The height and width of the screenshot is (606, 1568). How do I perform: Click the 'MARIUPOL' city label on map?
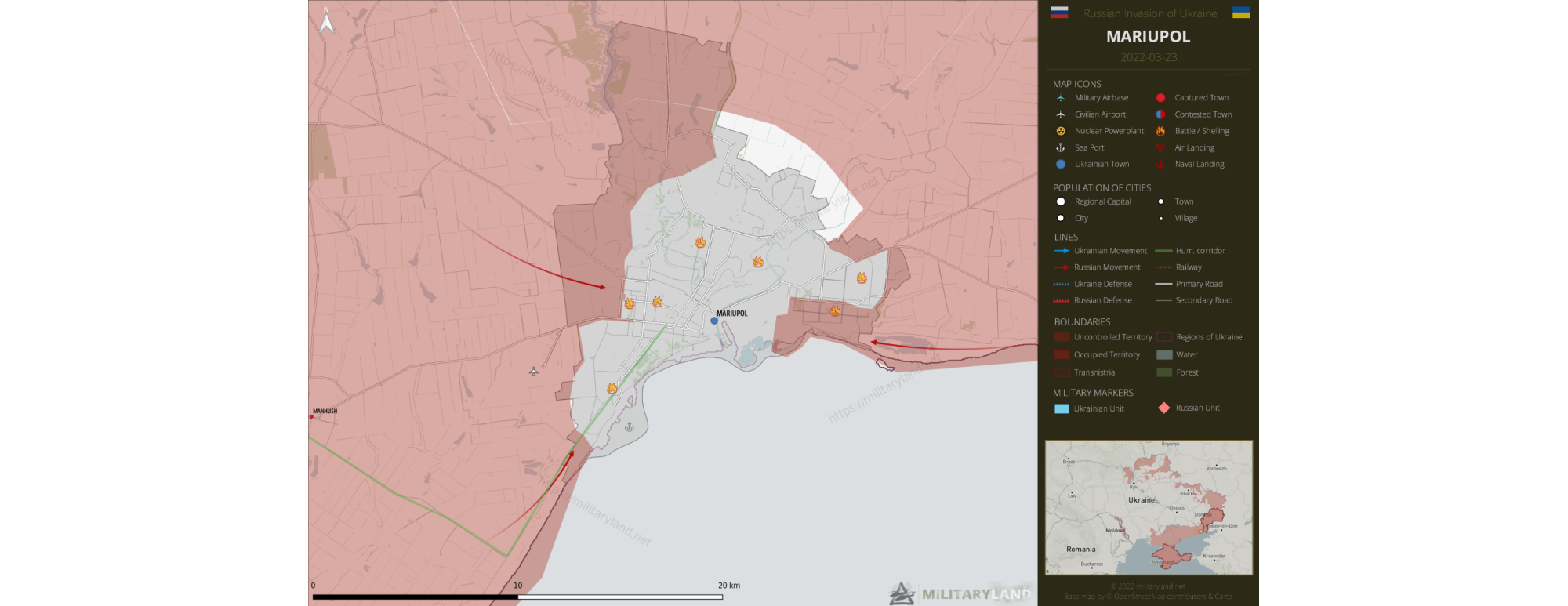732,314
